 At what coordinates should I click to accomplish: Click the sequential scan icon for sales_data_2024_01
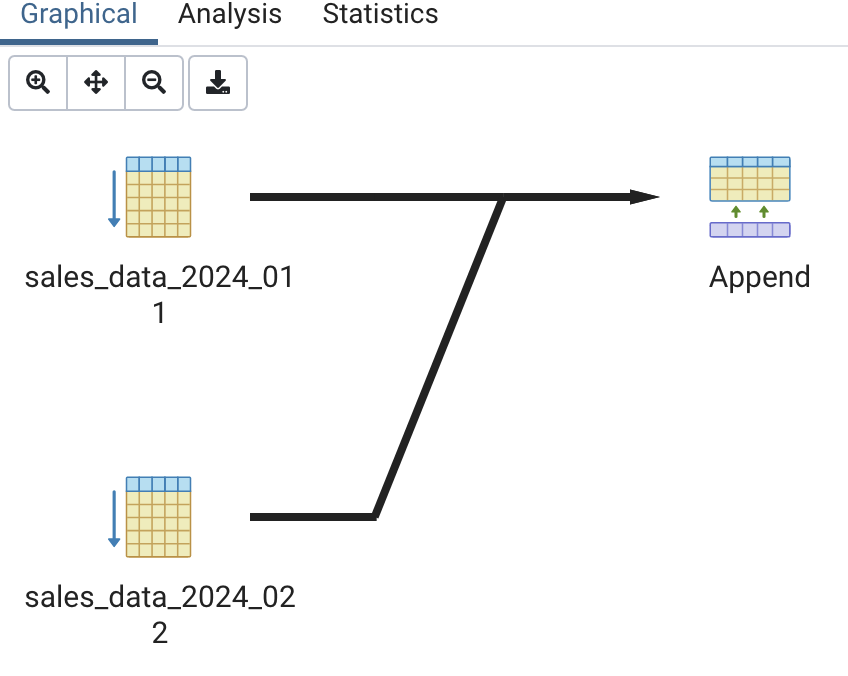click(x=157, y=197)
